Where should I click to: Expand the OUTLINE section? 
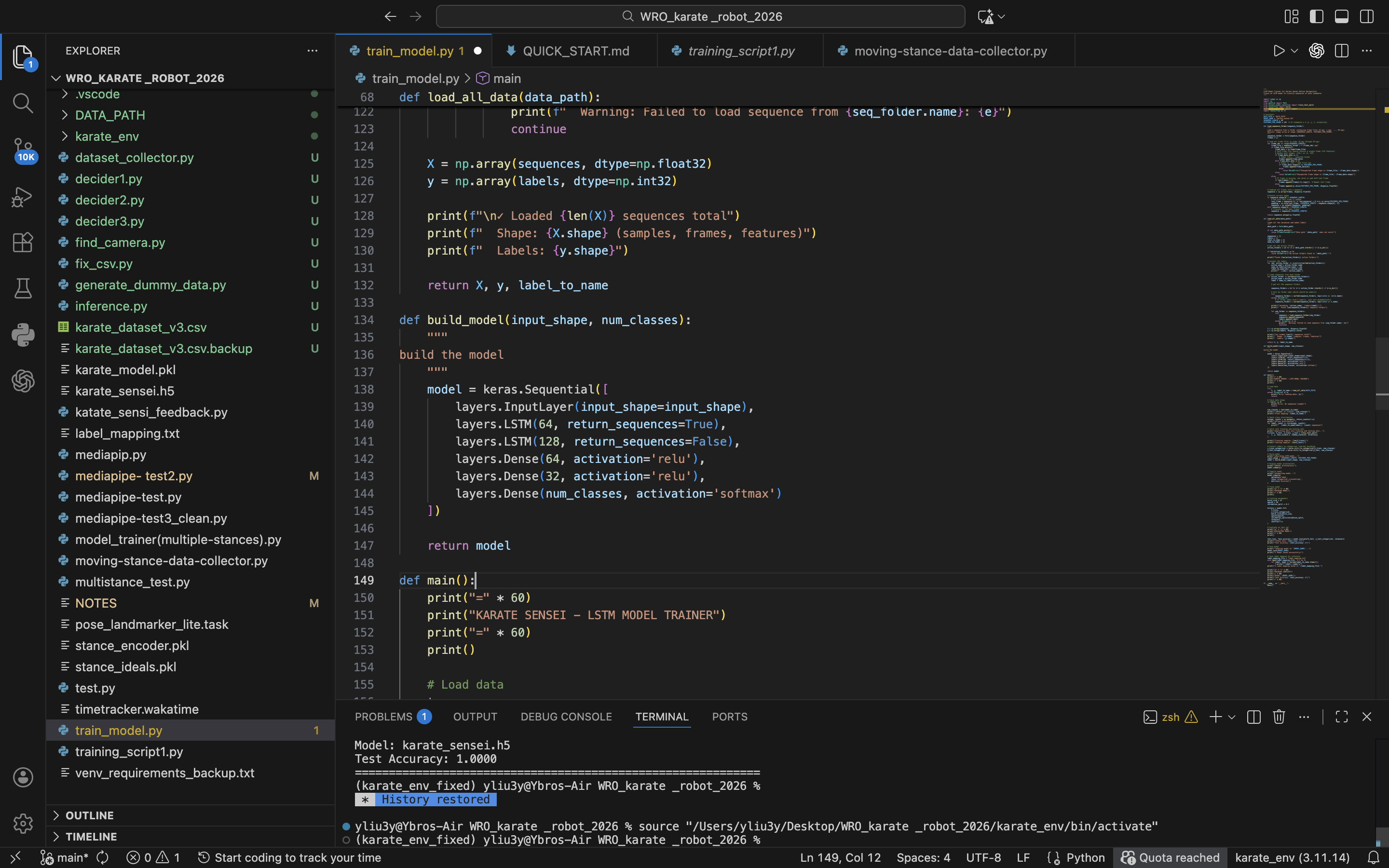90,815
